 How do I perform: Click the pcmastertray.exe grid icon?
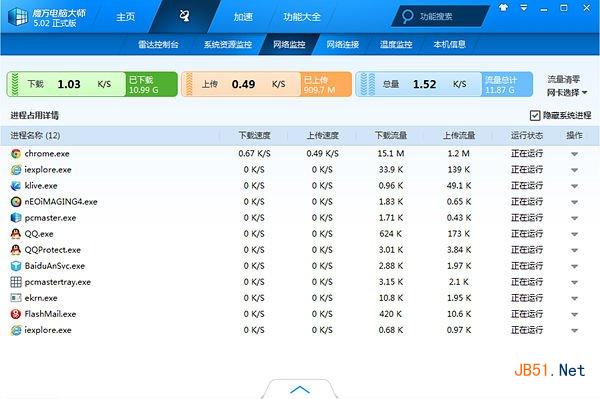pyautogui.click(x=16, y=282)
